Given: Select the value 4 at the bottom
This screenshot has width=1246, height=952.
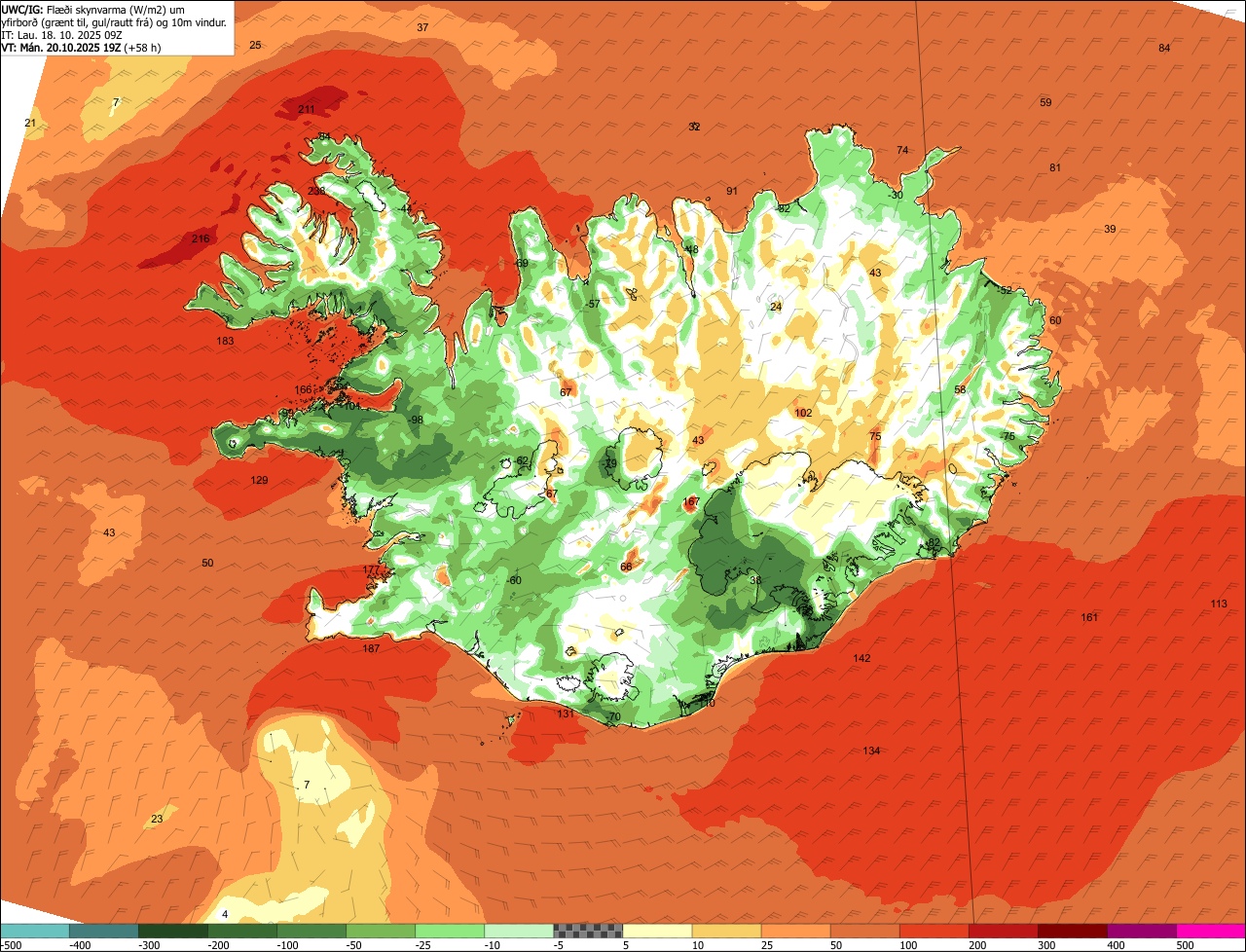Looking at the screenshot, I should pyautogui.click(x=225, y=914).
